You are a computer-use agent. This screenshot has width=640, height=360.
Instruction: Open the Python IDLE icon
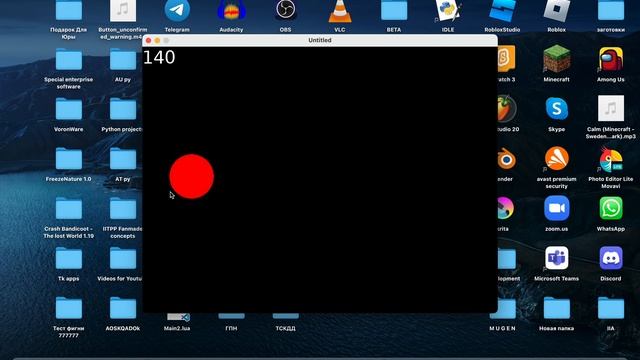(448, 10)
